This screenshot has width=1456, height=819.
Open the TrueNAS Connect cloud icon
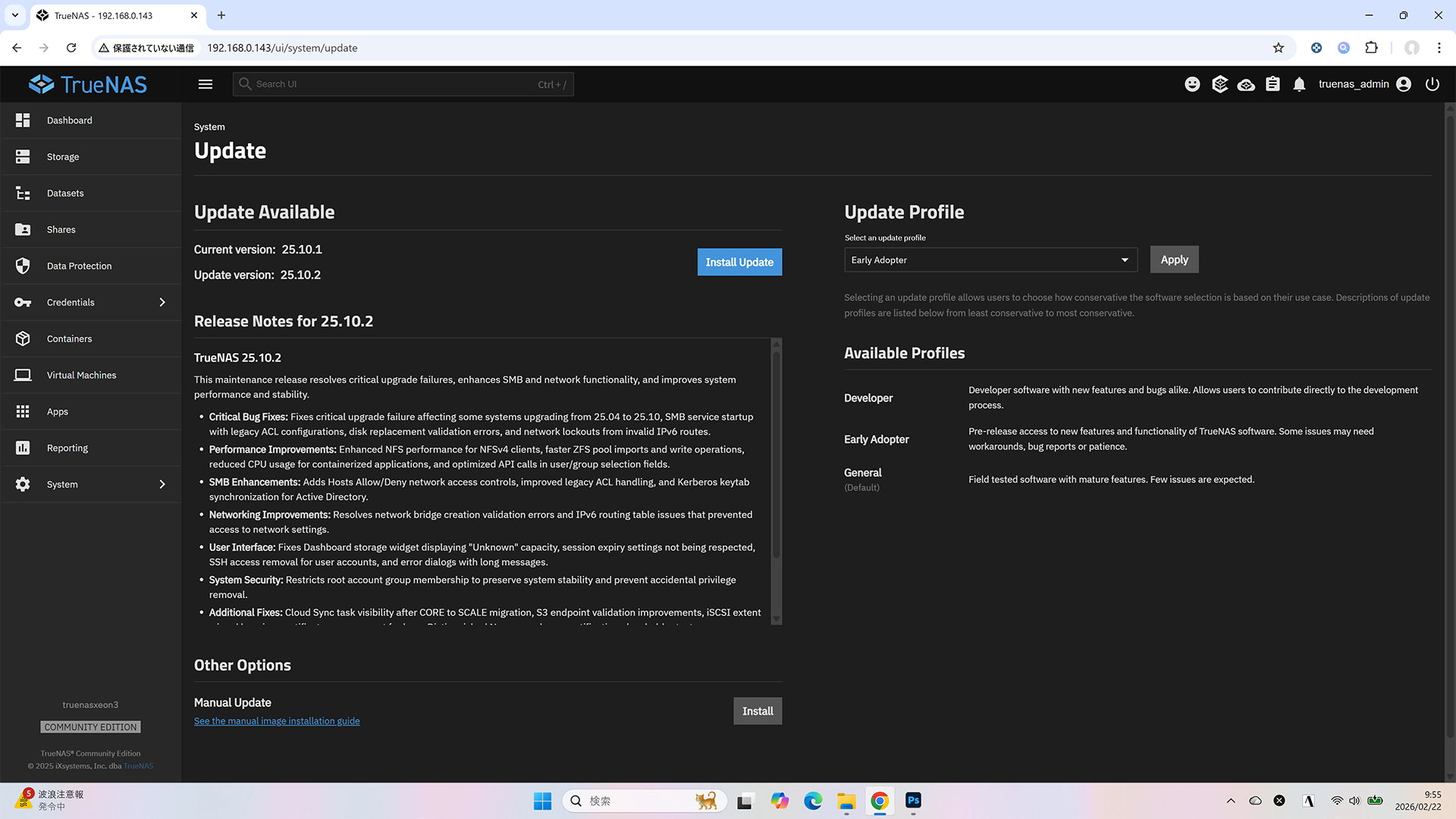coord(1246,84)
